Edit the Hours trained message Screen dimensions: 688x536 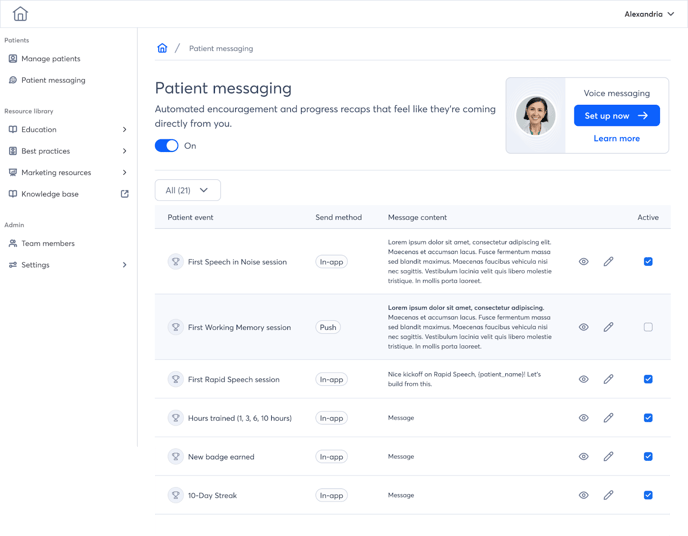pyautogui.click(x=608, y=418)
